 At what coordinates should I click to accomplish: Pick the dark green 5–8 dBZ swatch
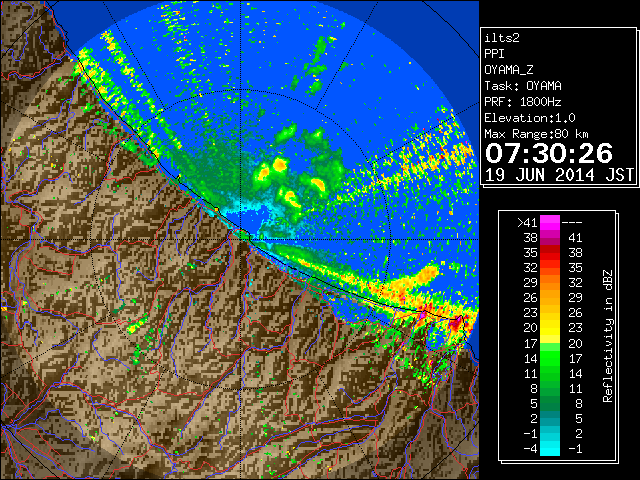click(550, 403)
